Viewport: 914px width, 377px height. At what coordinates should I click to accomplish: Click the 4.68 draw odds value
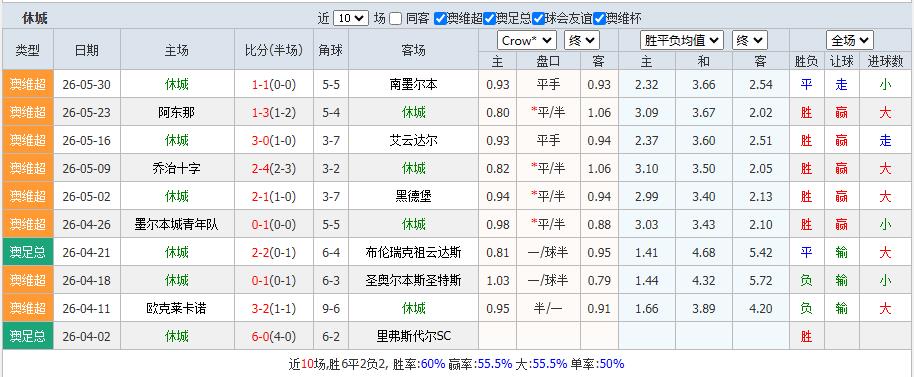[704, 252]
